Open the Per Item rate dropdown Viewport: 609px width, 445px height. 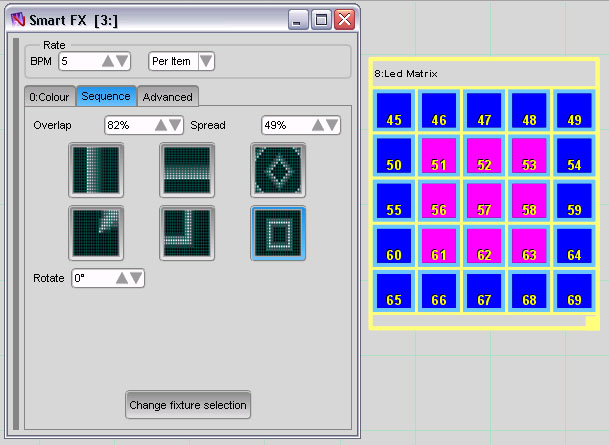click(x=205, y=61)
